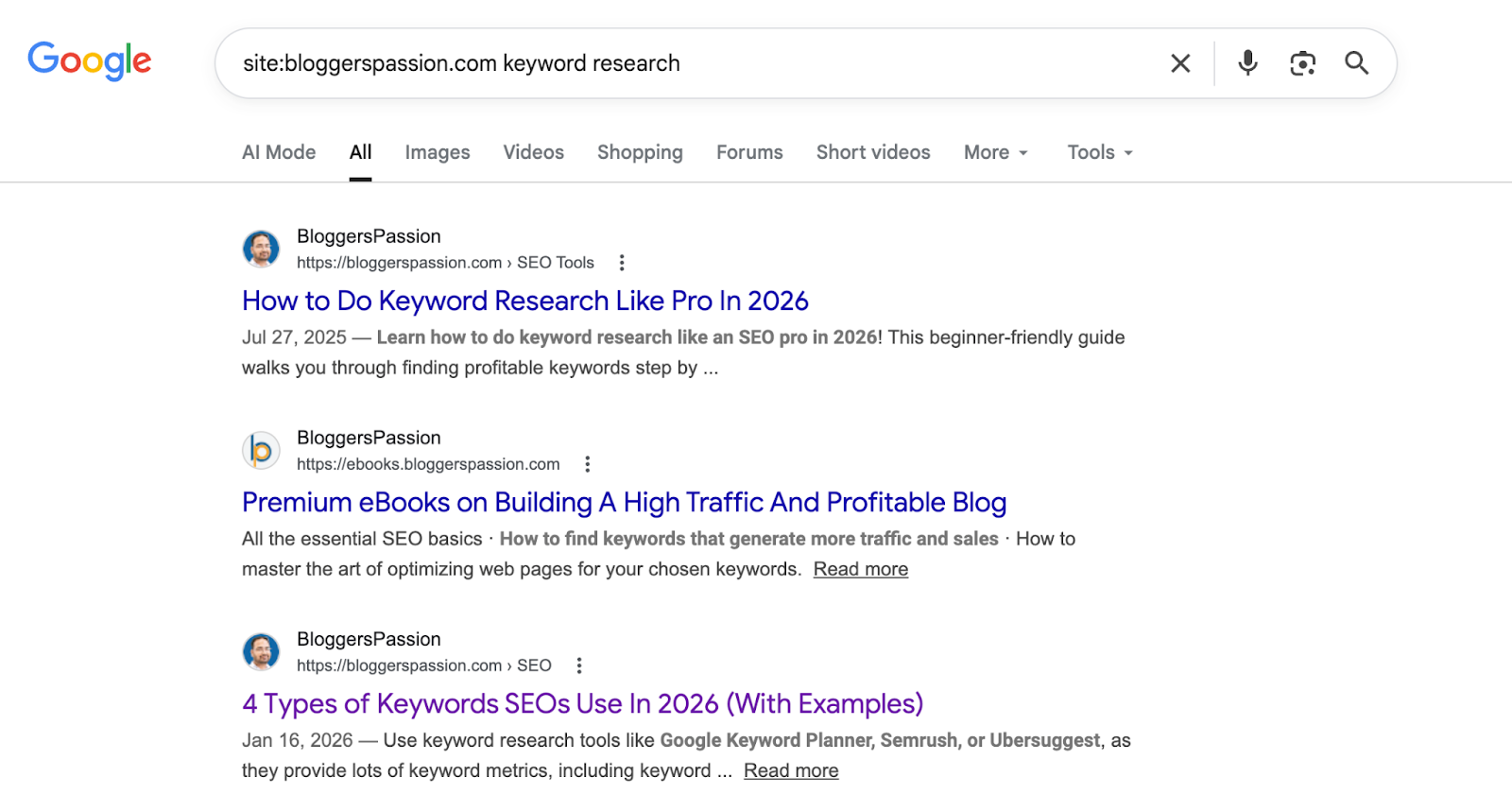
Task: Clear the search query with X icon
Action: (1180, 63)
